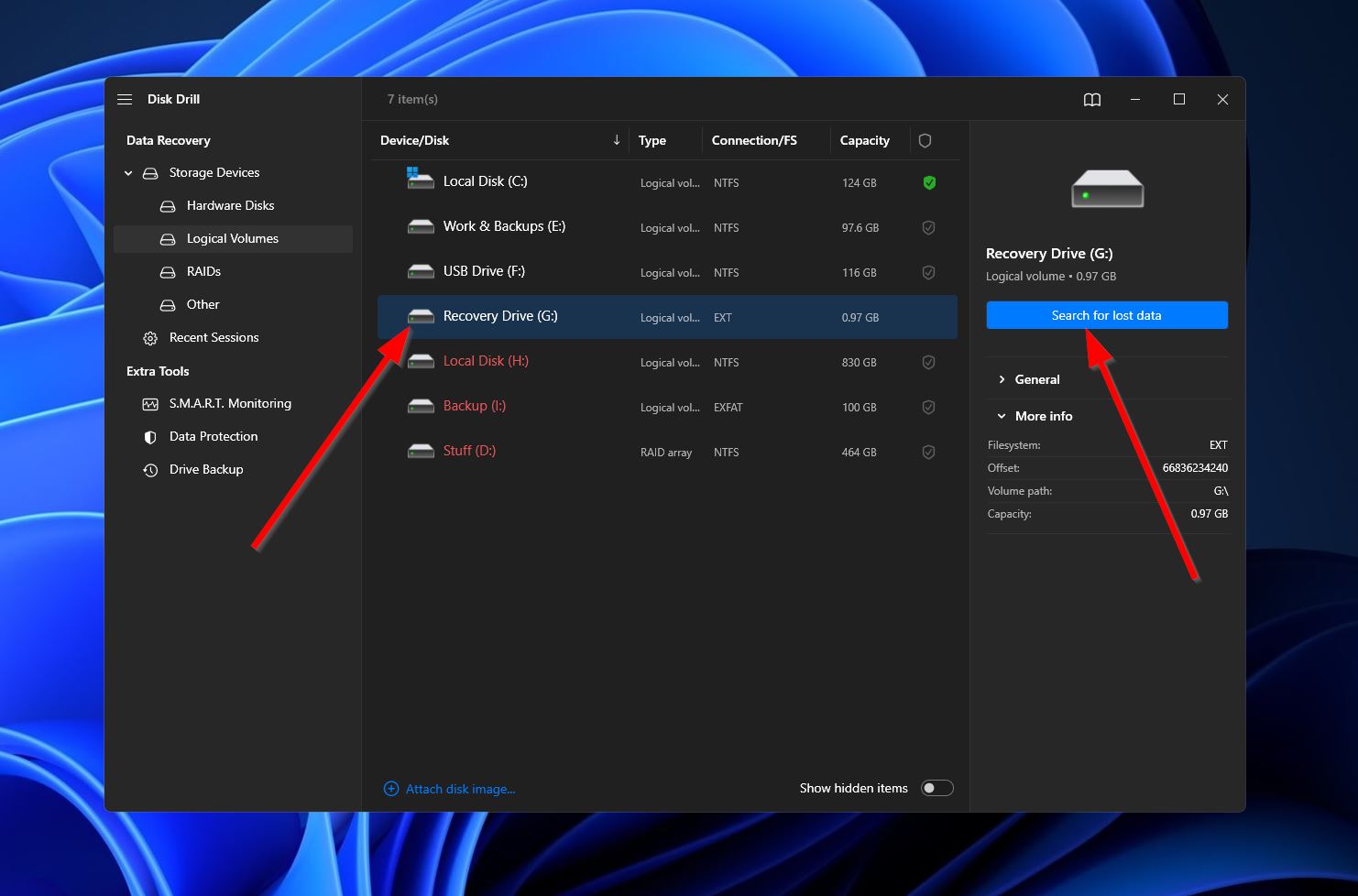Click the Data Protection shield icon
1358x896 pixels.
pyautogui.click(x=150, y=437)
